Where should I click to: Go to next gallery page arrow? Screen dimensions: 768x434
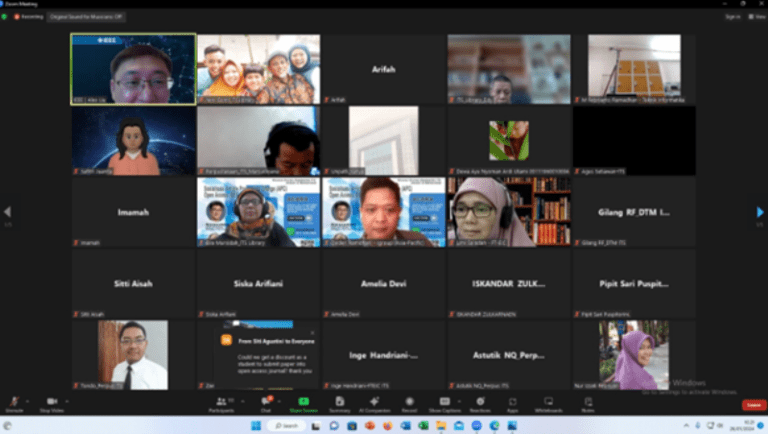click(x=760, y=212)
